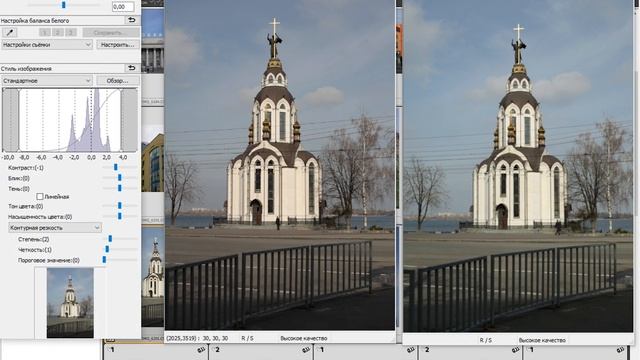Click the Четкость slider handle
Image resolution: width=640 pixels, height=360 pixels.
(107, 249)
